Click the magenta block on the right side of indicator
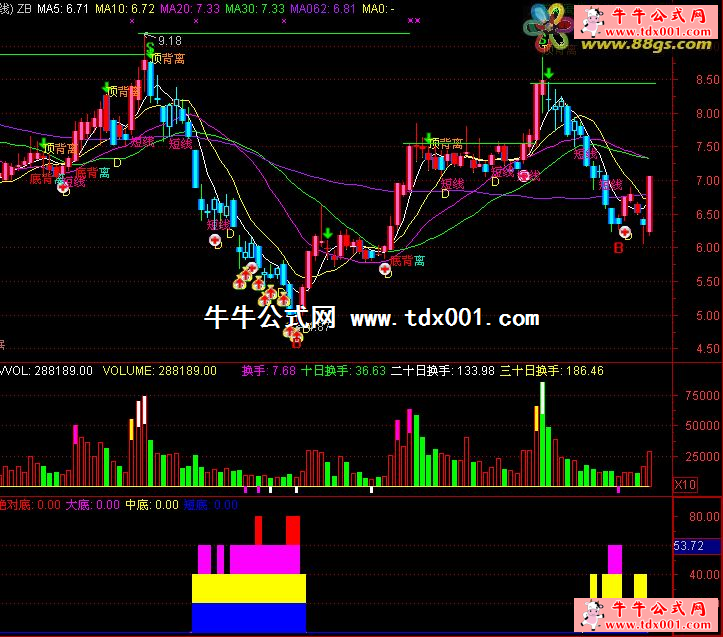The height and width of the screenshot is (637, 723). pyautogui.click(x=615, y=560)
